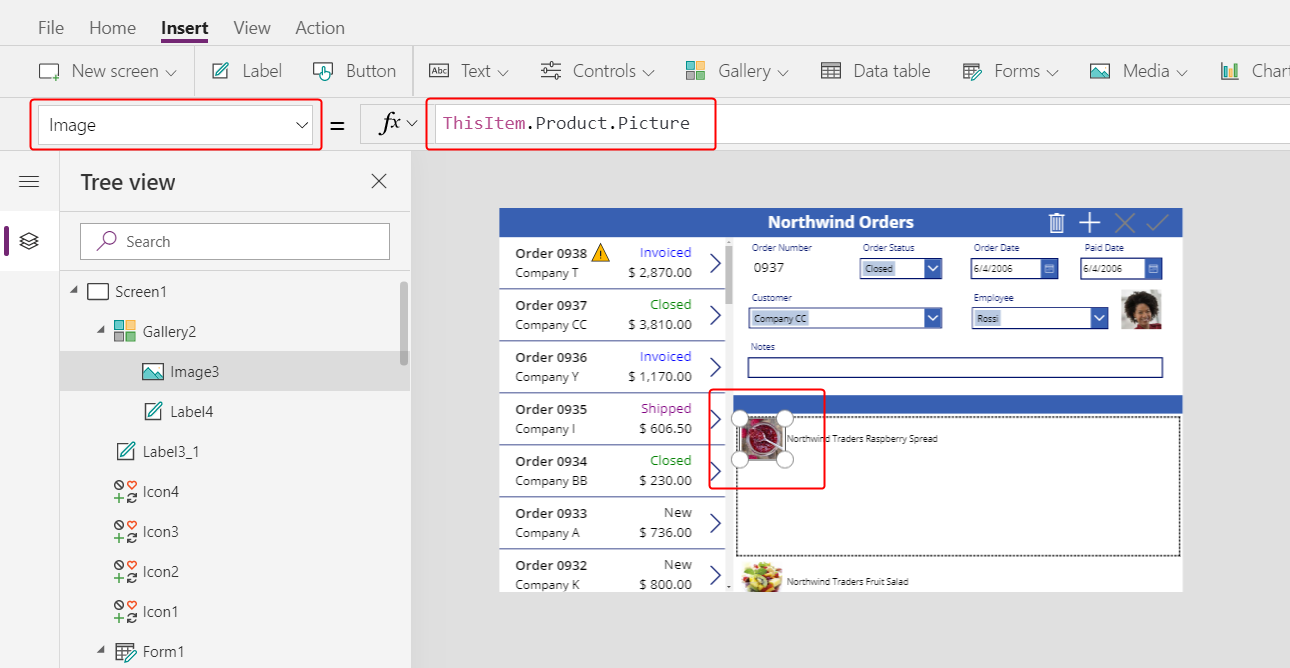The width and height of the screenshot is (1290, 668).
Task: Open the Forms dropdown
Action: coord(1010,71)
